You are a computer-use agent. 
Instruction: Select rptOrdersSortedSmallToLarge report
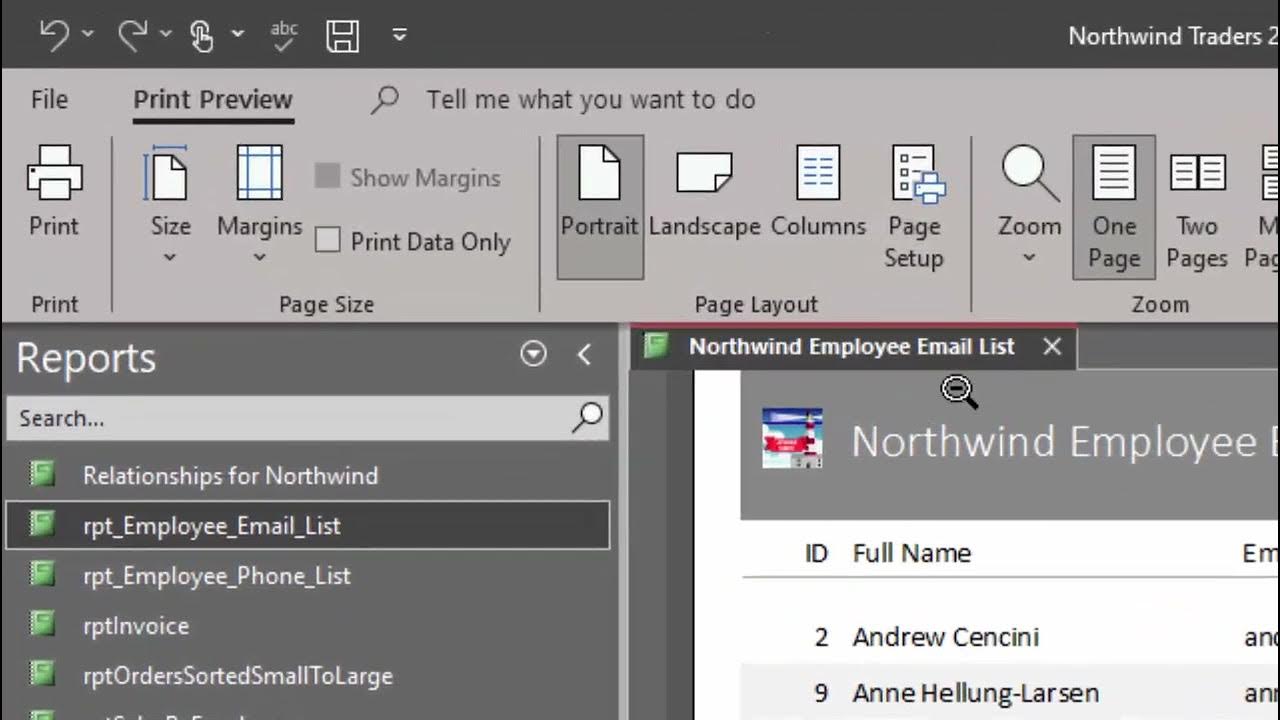(x=308, y=675)
